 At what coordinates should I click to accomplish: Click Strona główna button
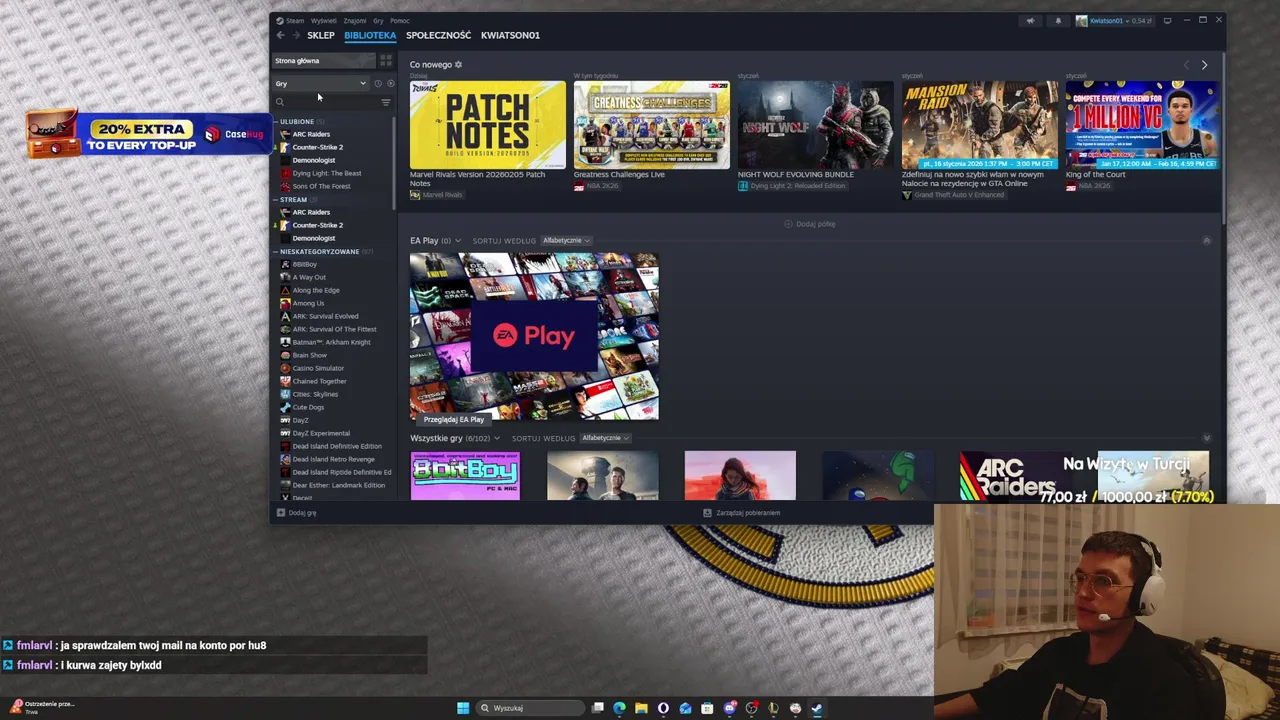[x=324, y=61]
